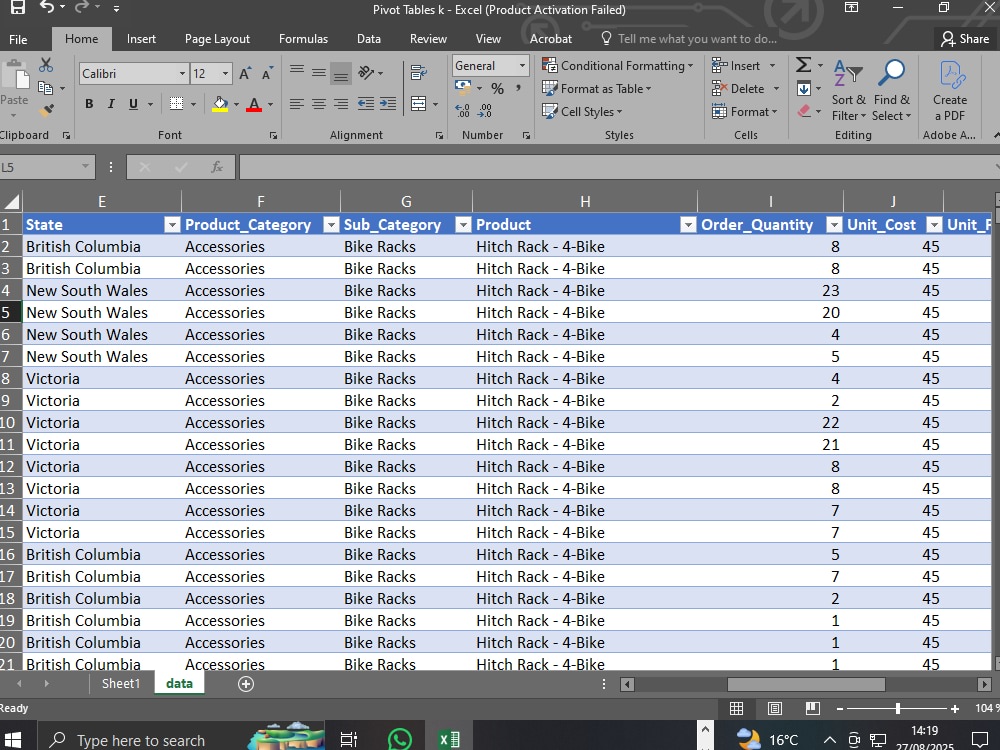The height and width of the screenshot is (750, 1000).
Task: Expand the Product column filter dropdown
Action: pos(688,224)
